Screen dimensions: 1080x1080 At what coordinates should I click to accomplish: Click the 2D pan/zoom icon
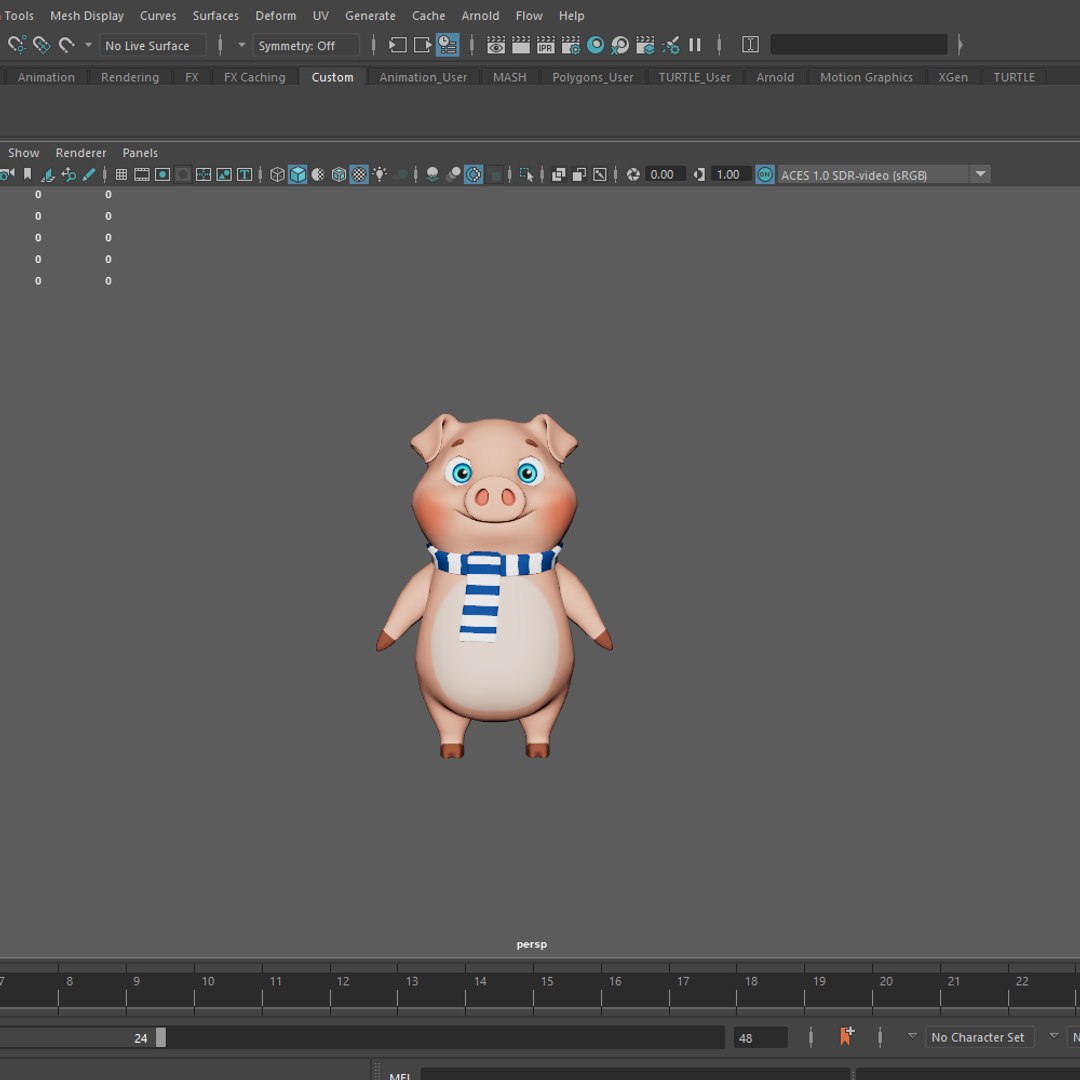68,174
